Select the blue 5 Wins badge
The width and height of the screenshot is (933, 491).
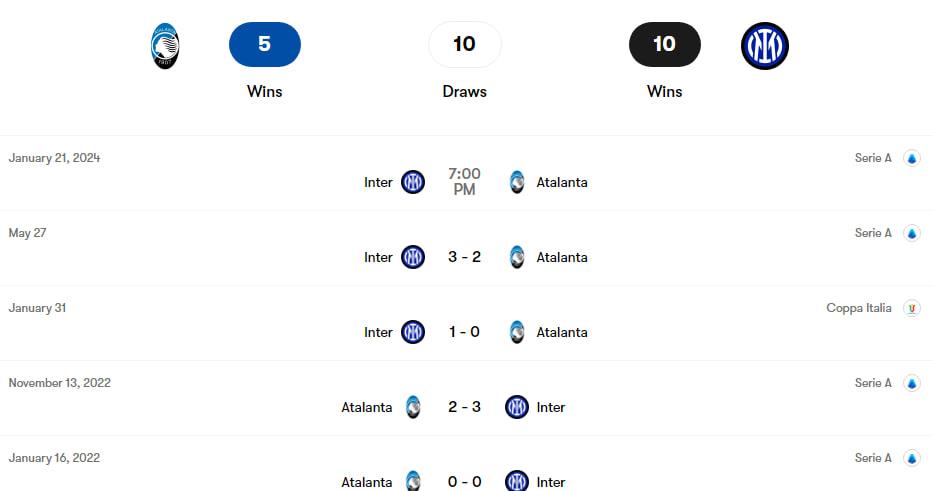tap(265, 44)
